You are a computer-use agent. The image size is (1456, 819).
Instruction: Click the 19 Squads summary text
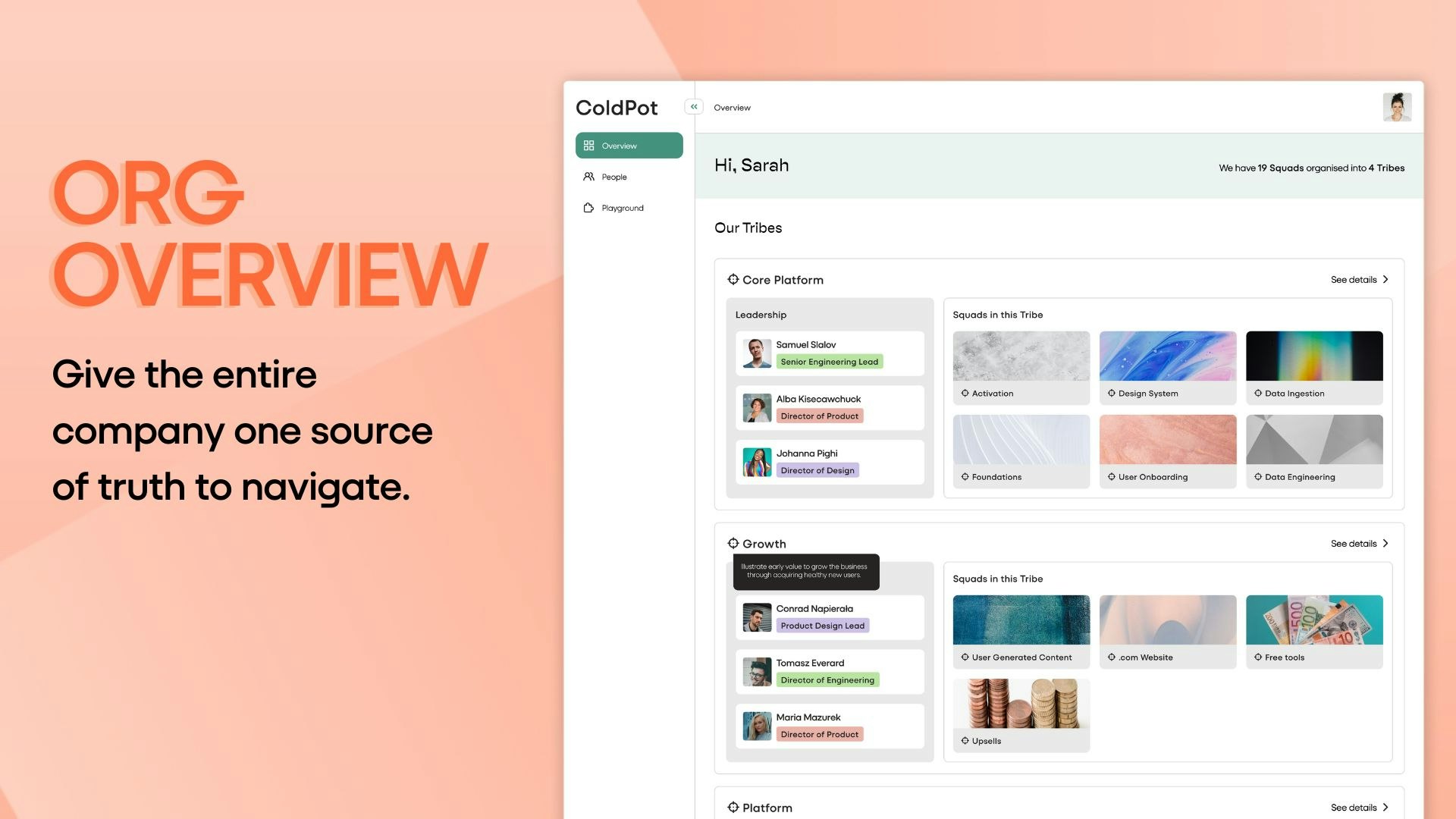click(1311, 168)
